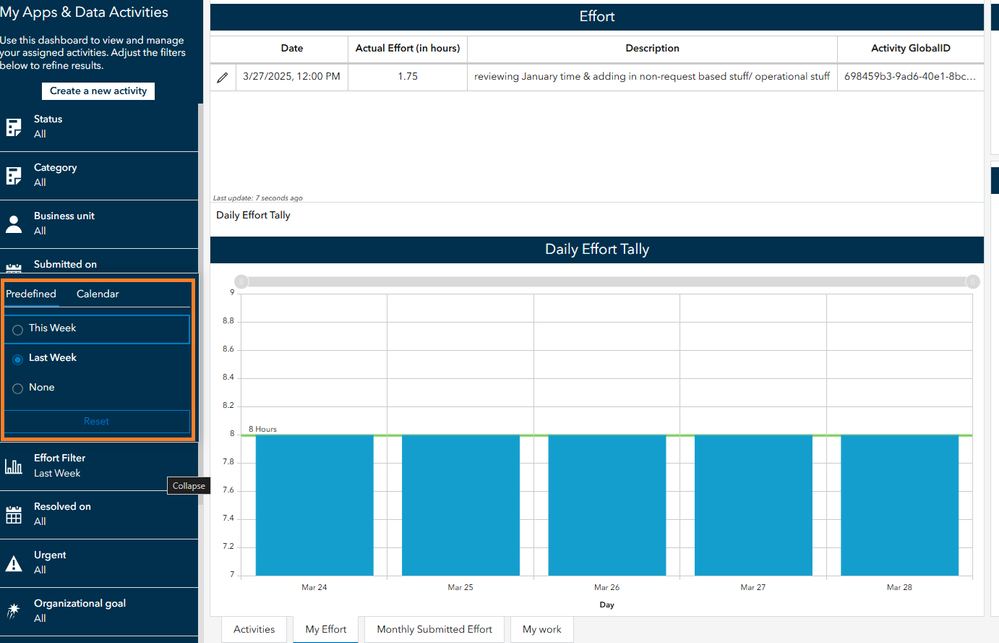Viewport: 999px width, 643px height.
Task: Click the pencil edit icon in effort row
Action: pos(222,77)
